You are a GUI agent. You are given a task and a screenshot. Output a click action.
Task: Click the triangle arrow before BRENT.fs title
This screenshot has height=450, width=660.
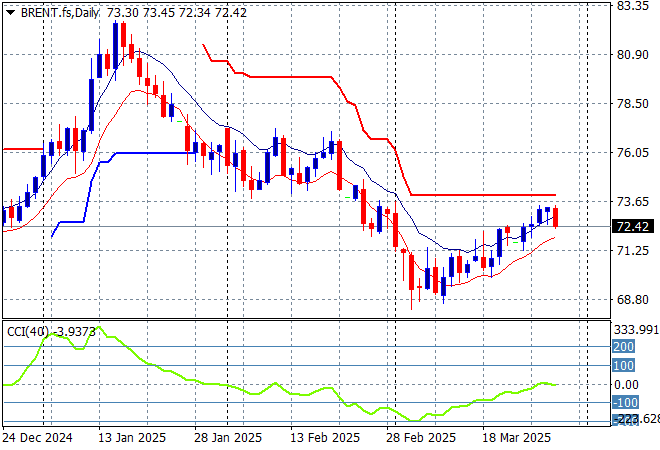point(10,11)
